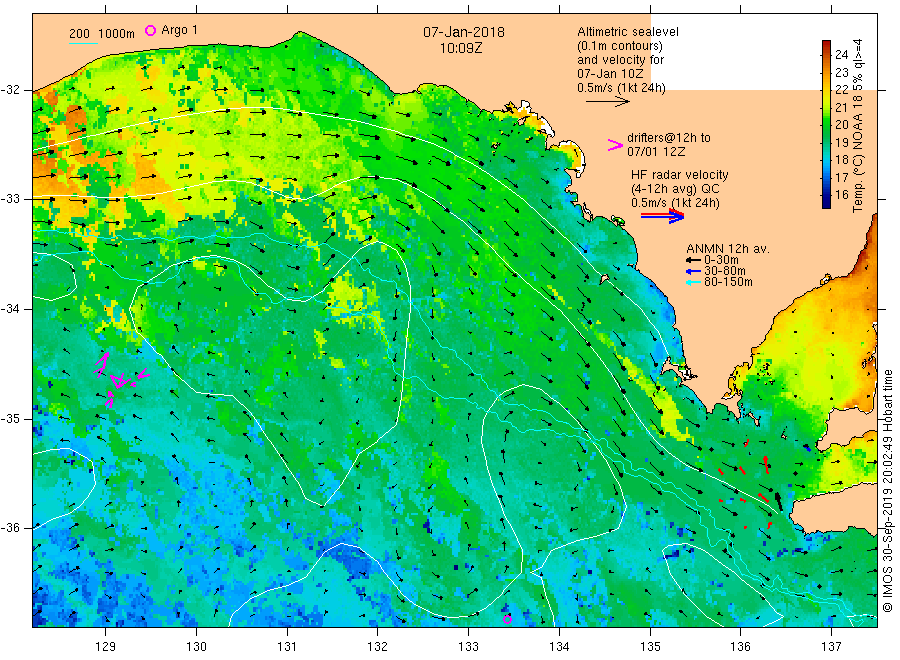The image size is (900, 660).
Task: Click the cyan 80-150m ANMN arrow
Action: pos(693,282)
